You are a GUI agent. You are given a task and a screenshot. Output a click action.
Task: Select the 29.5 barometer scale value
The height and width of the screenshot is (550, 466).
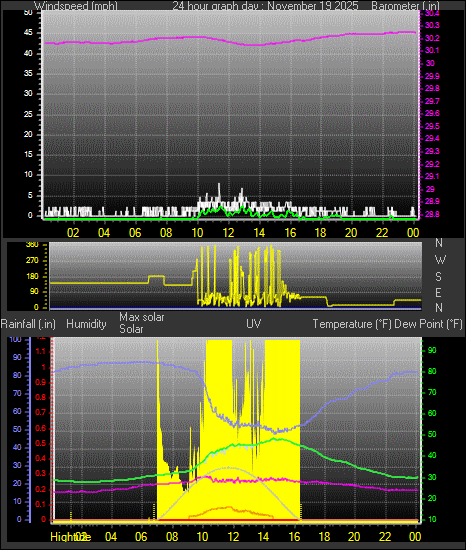click(x=432, y=126)
